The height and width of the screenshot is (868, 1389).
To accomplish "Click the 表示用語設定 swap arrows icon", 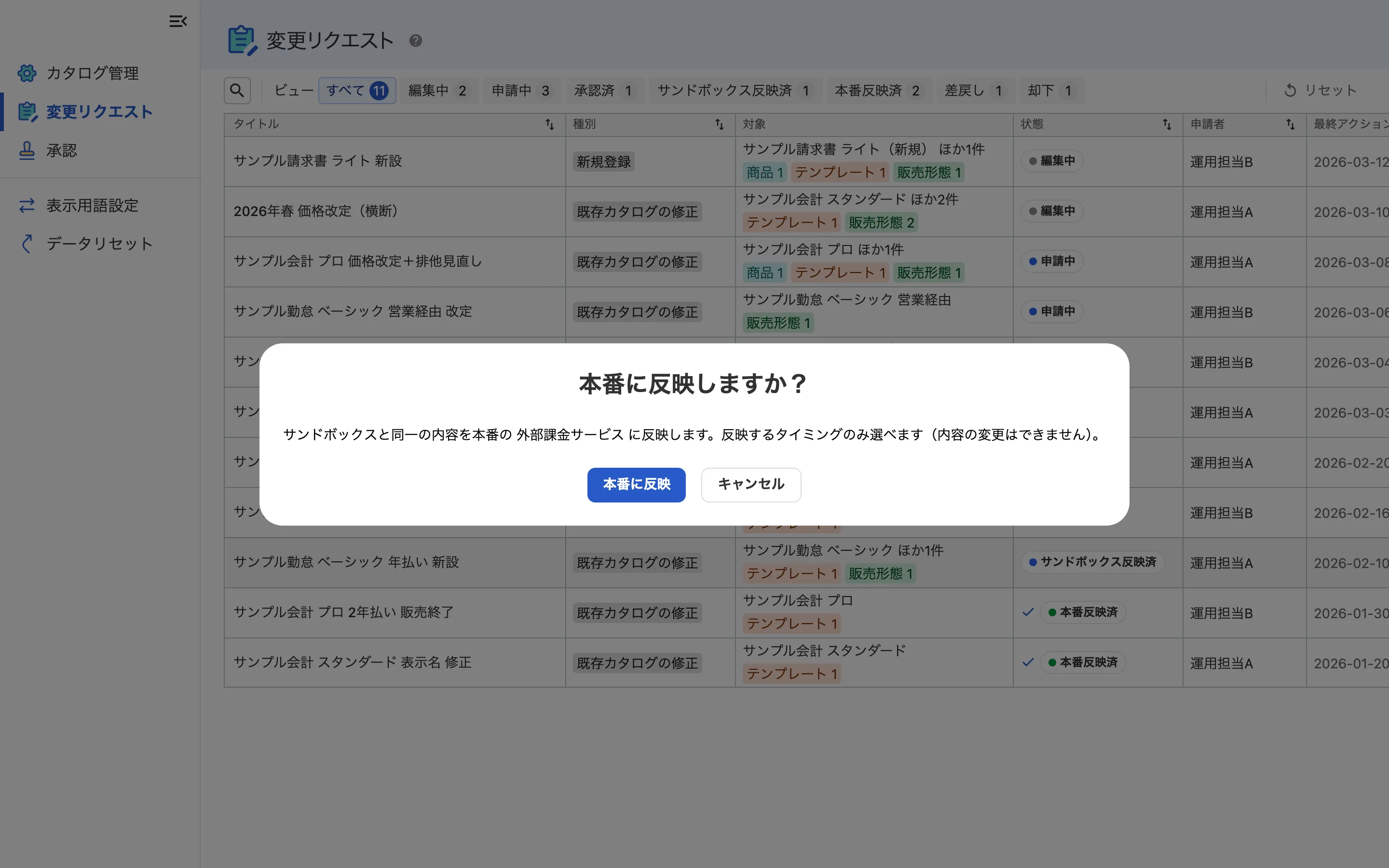I will click(27, 205).
